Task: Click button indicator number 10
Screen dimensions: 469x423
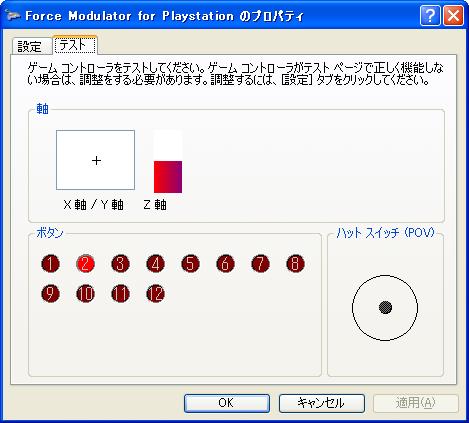Action: tap(85, 294)
